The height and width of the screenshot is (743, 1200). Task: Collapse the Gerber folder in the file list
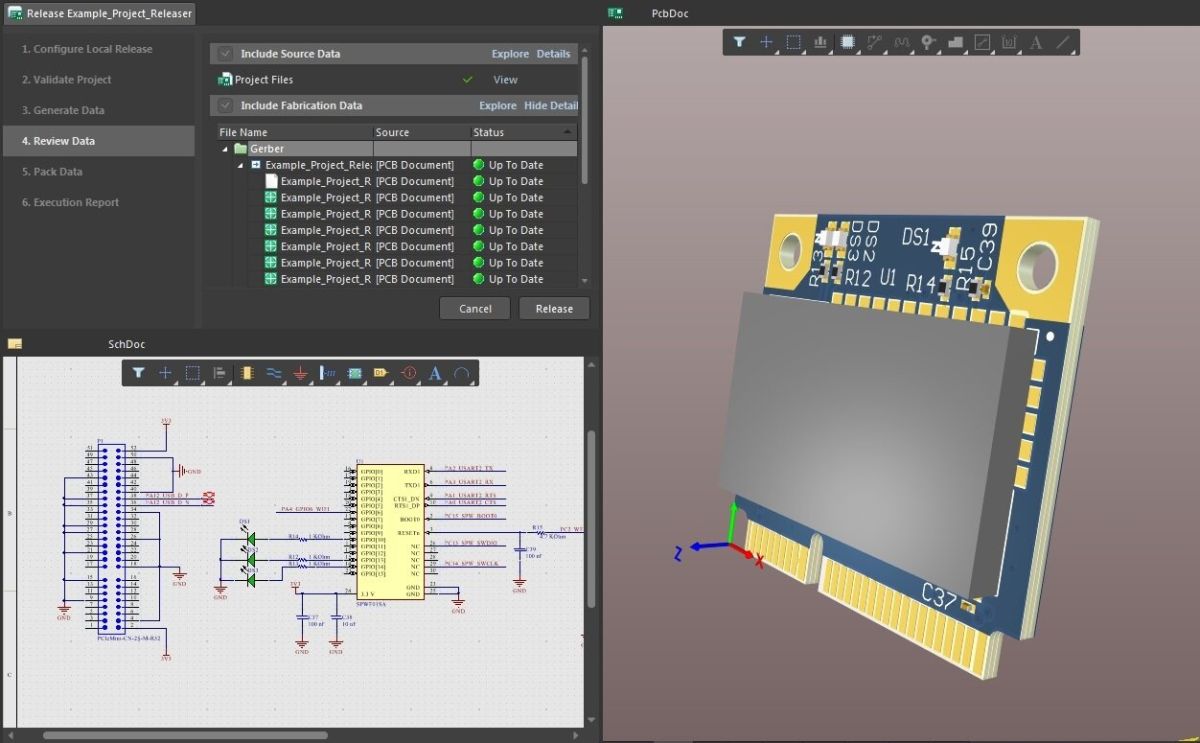coord(224,148)
